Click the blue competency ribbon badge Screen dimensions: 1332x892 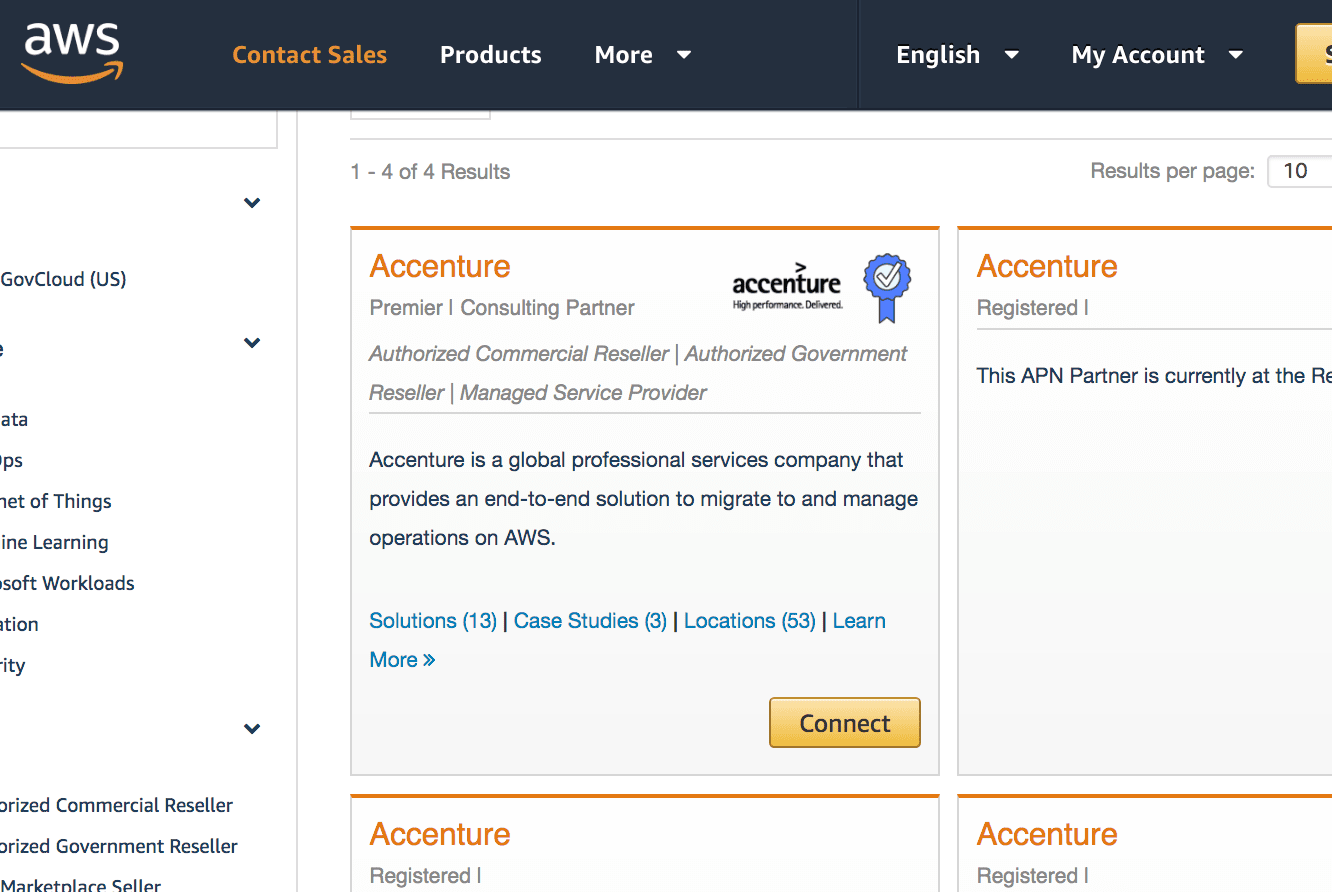click(887, 288)
